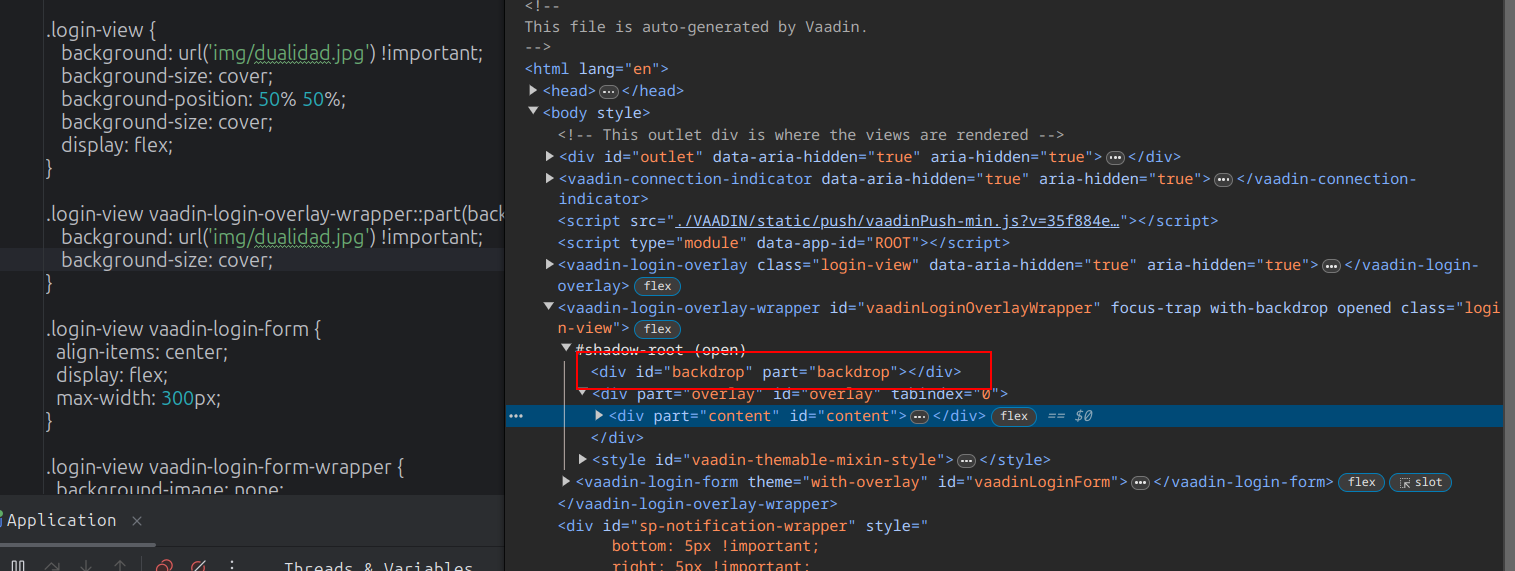
Task: Click the View Breakpoints red circles icon
Action: point(165,566)
